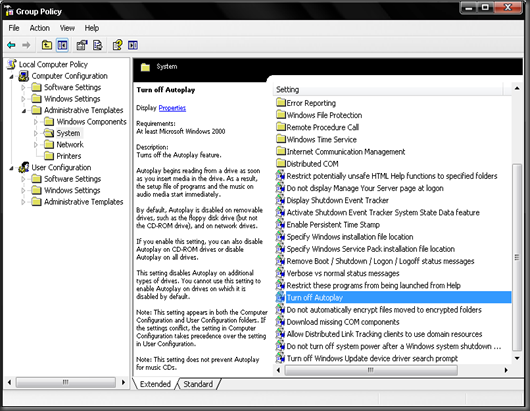Select 'Do not display Manage Your Server page at logon'
Image resolution: width=530 pixels, height=411 pixels.
point(365,188)
